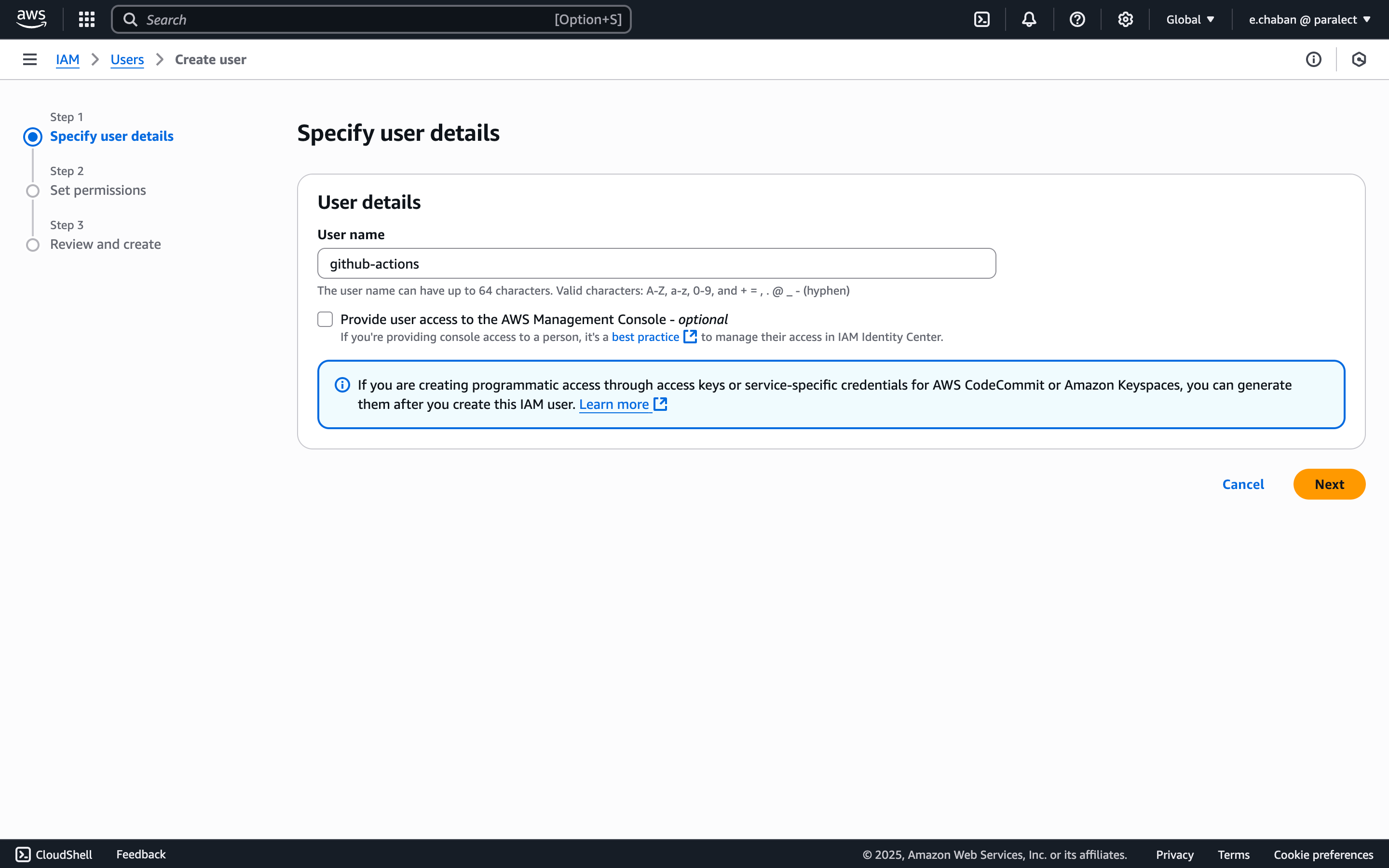Open the help question mark menu
Screen dimensions: 1389x868
pyautogui.click(x=1077, y=19)
